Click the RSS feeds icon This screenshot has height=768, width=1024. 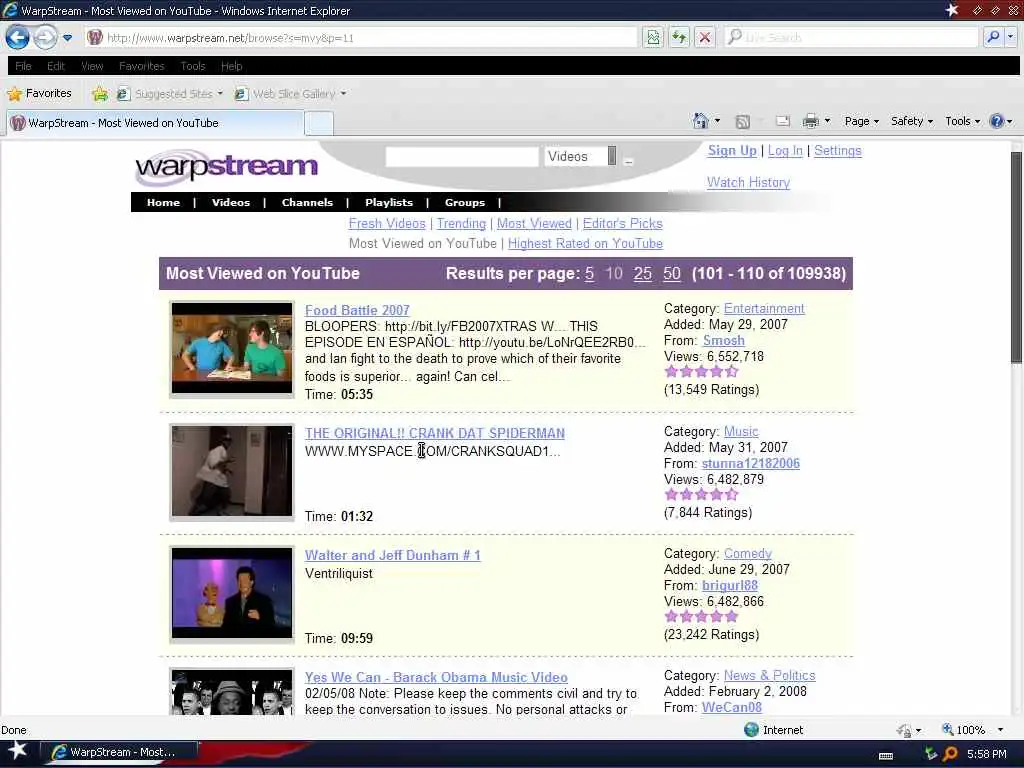click(x=743, y=121)
